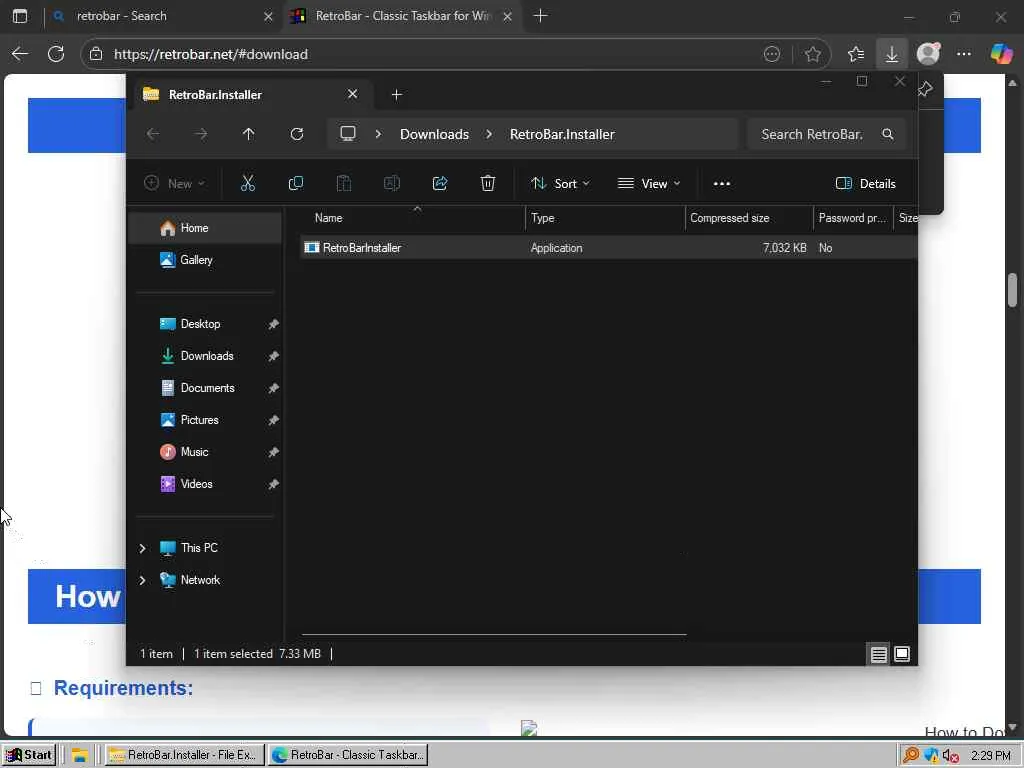This screenshot has width=1024, height=768.
Task: Switch to details list view icon in the status bar
Action: (x=878, y=654)
